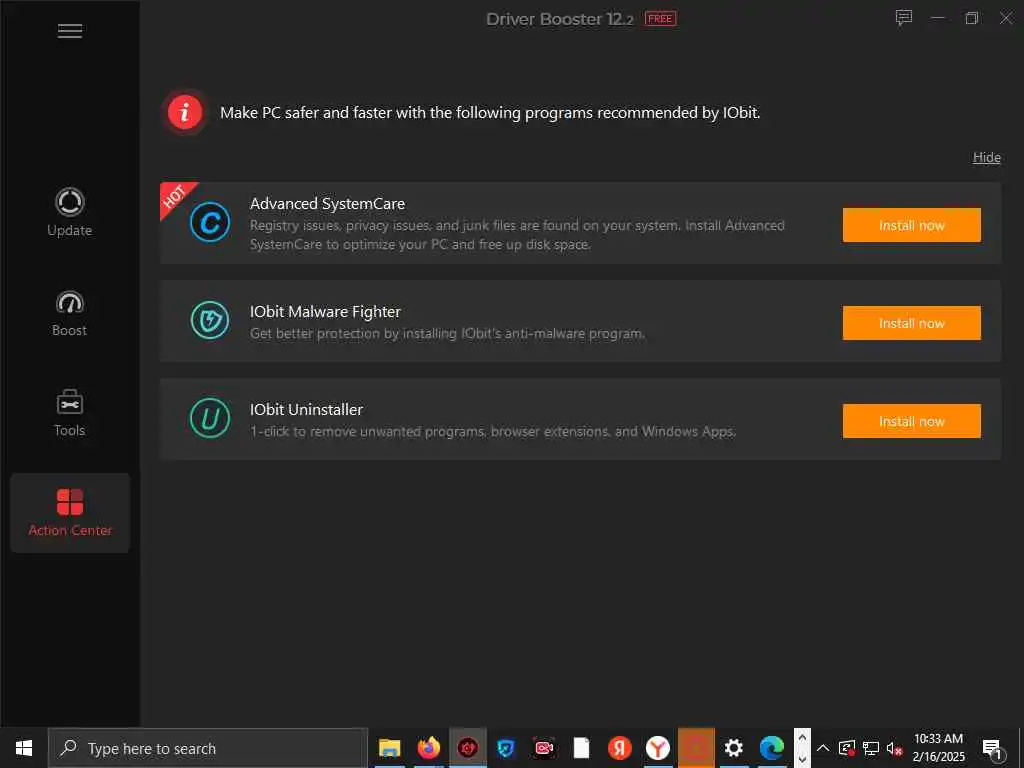Open the Tools sidebar tab
Image resolution: width=1024 pixels, height=768 pixels.
point(70,413)
